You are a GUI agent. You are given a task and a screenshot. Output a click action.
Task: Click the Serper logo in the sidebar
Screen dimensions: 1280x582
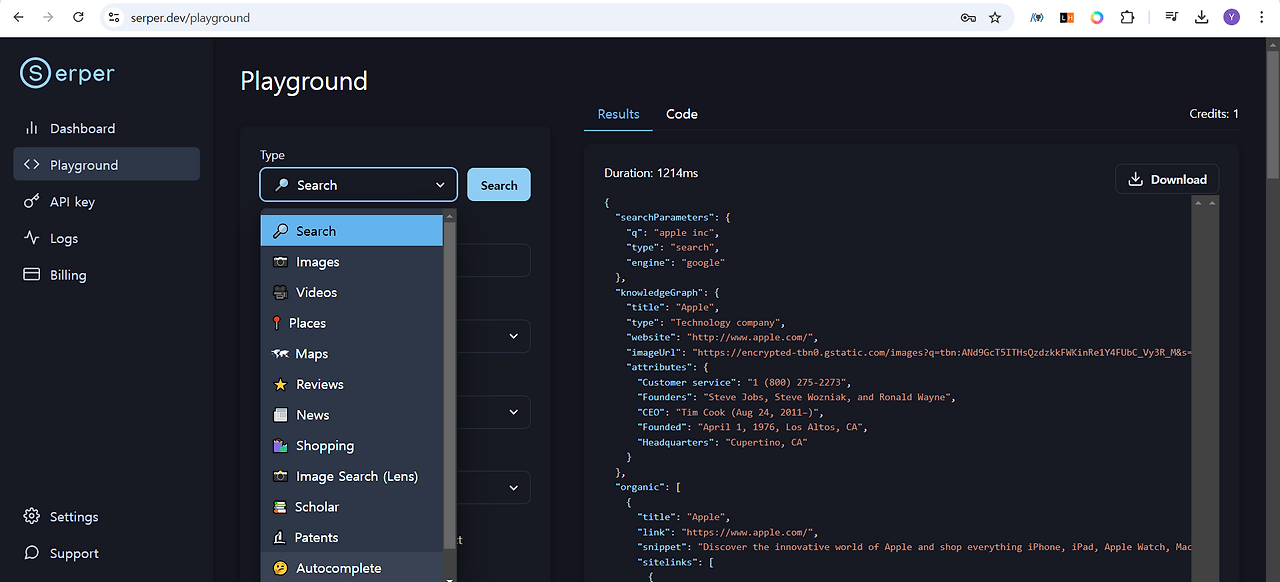tap(66, 73)
